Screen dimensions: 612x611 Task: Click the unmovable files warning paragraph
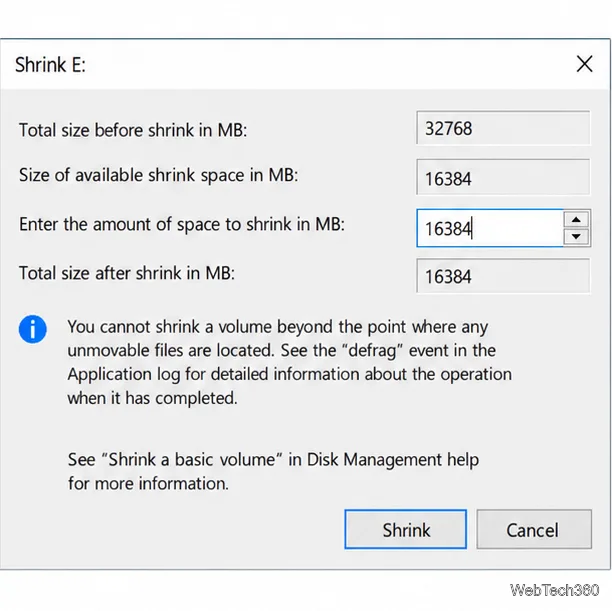(289, 362)
